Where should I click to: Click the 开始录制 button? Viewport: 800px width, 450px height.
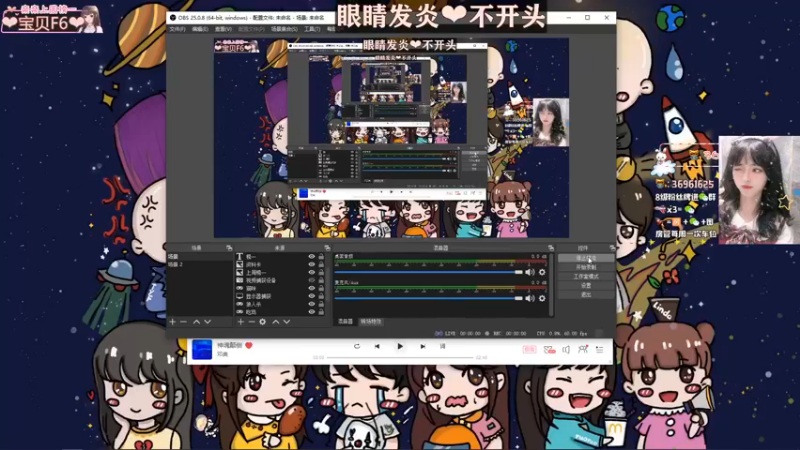click(x=586, y=267)
